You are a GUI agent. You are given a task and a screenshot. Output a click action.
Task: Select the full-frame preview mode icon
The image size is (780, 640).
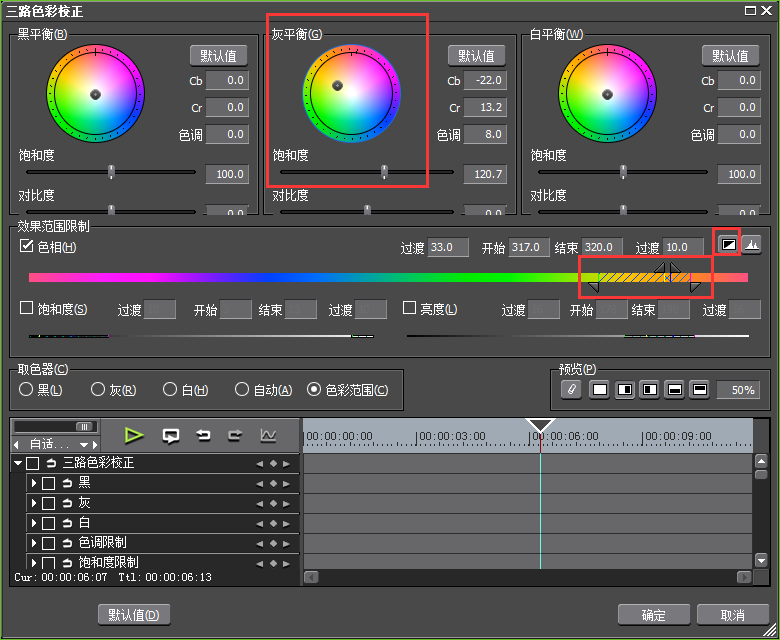pyautogui.click(x=600, y=390)
